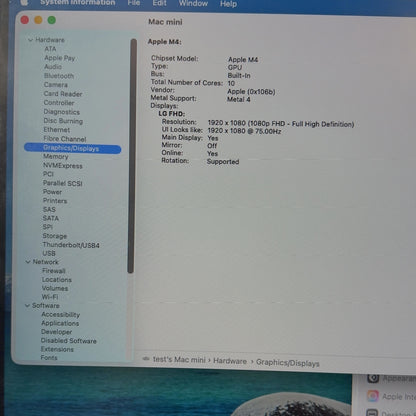Open the Apple menu icon

(x=24, y=3)
